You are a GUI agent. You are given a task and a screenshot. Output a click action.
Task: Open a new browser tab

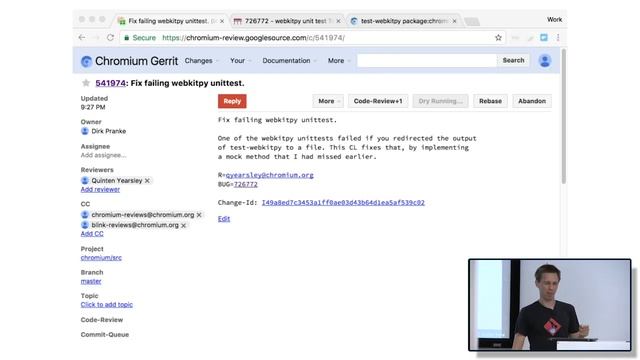[x=472, y=22]
